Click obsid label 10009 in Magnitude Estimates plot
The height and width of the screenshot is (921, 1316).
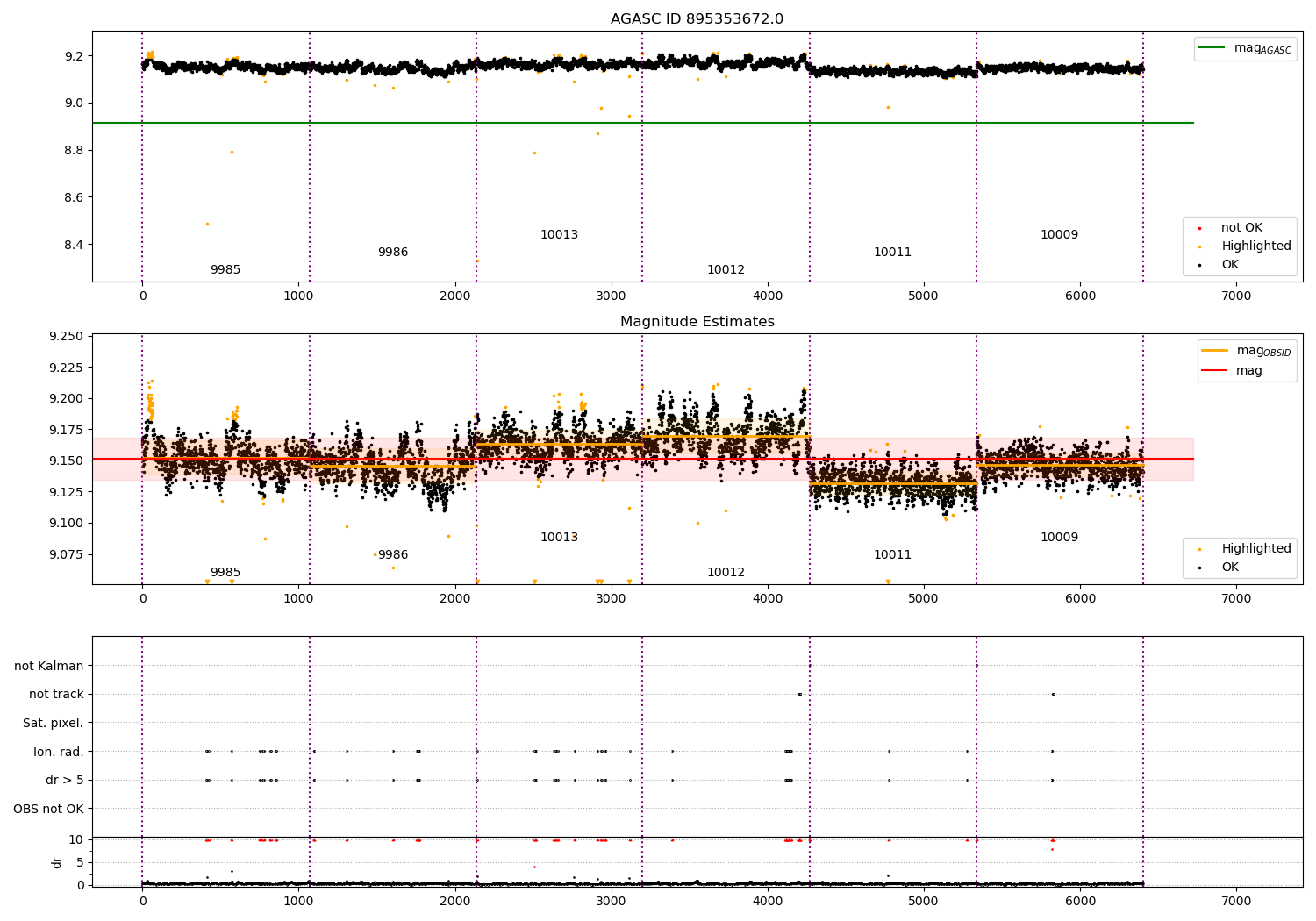[x=1059, y=538]
